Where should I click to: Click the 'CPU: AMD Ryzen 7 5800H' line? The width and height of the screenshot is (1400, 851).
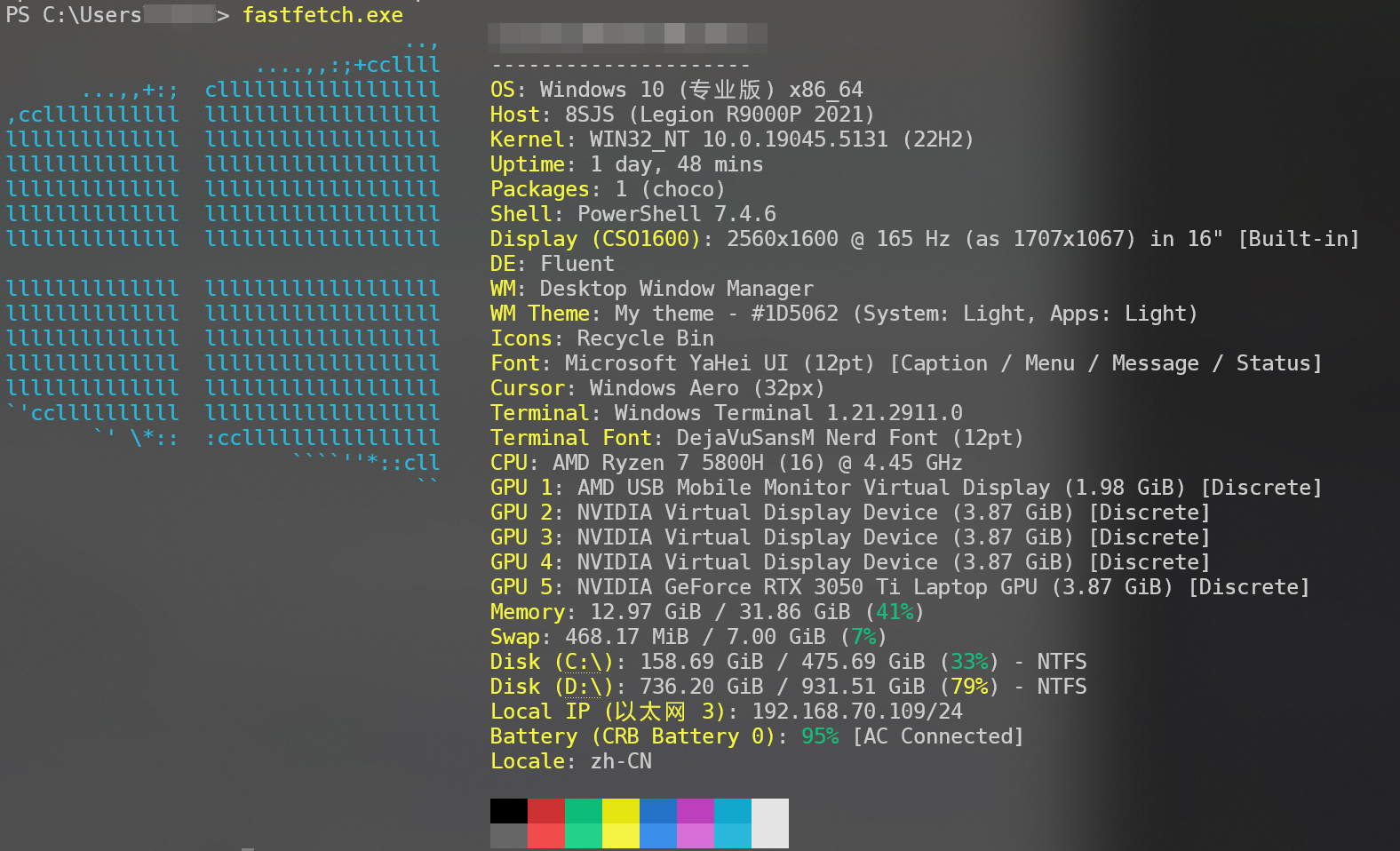coord(726,463)
